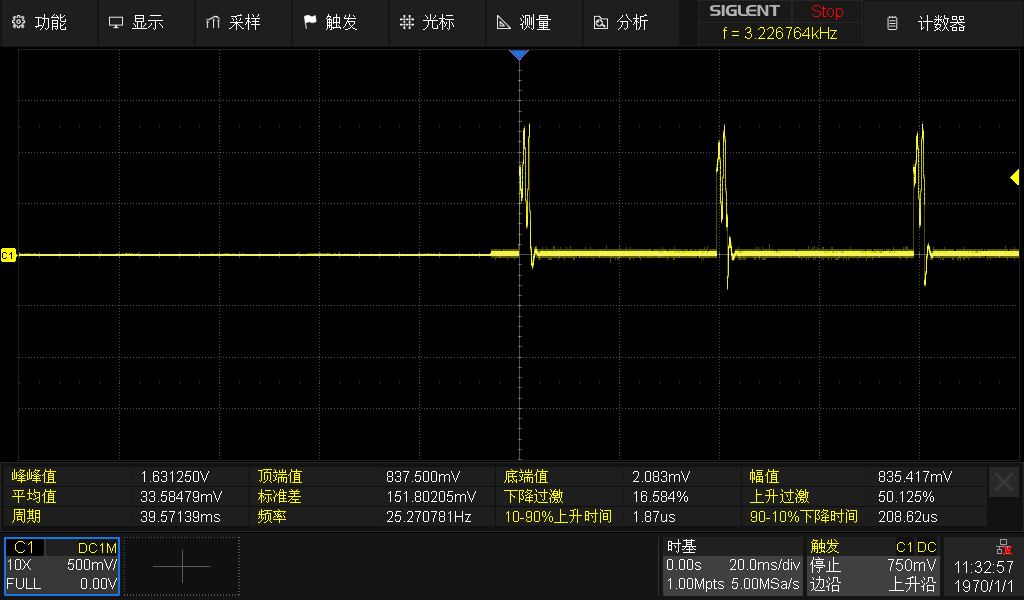This screenshot has width=1024, height=600.
Task: Select the yellow trigger level arrow
Action: (x=1014, y=177)
